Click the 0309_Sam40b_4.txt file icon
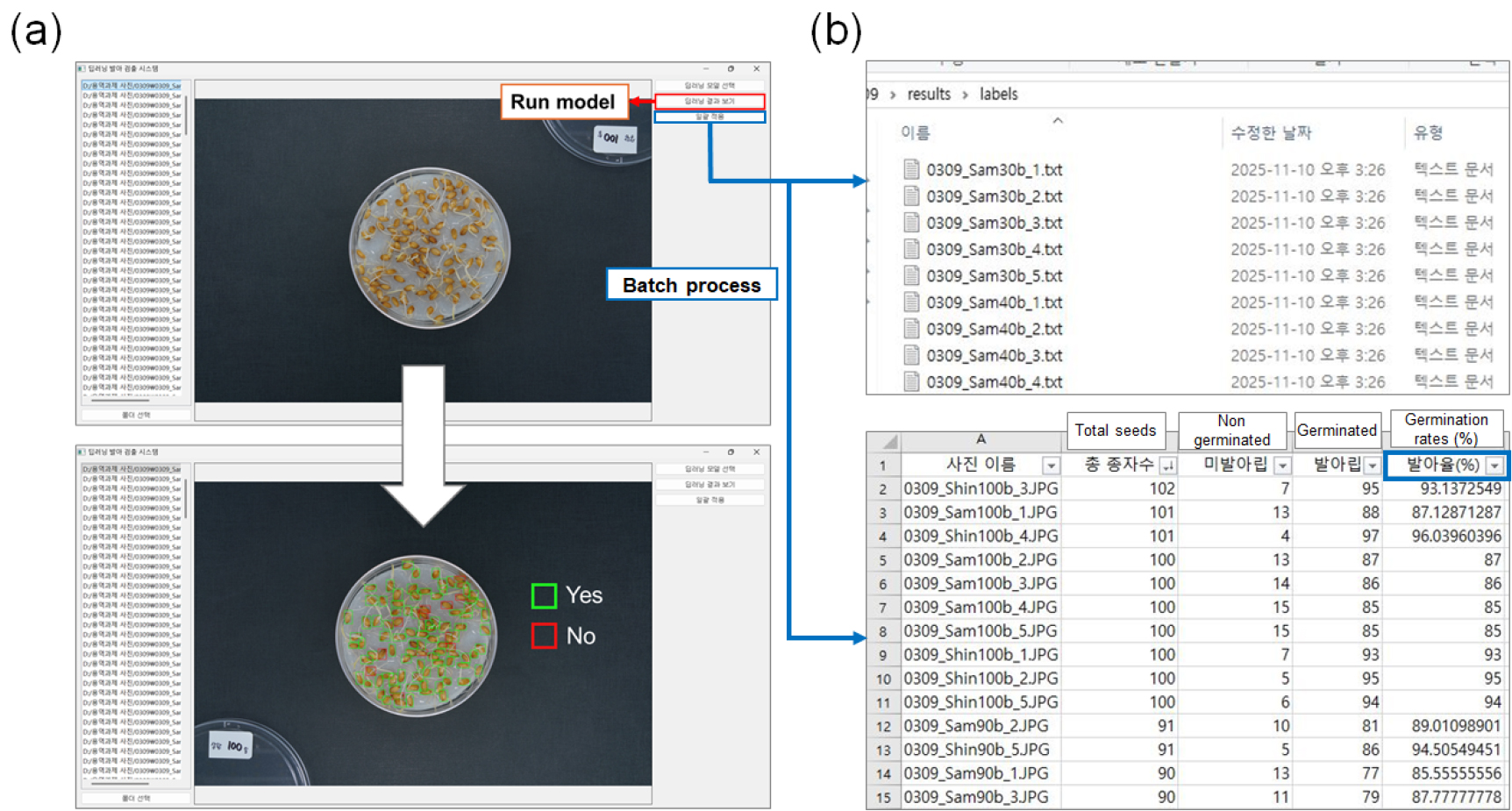The height and width of the screenshot is (811, 1512). pos(911,381)
